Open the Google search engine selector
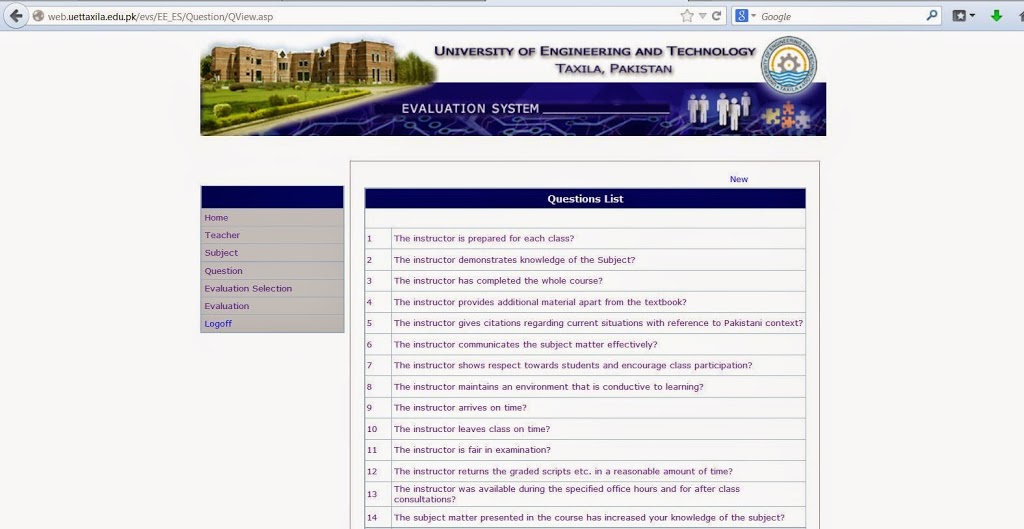The image size is (1024, 529). coord(744,16)
